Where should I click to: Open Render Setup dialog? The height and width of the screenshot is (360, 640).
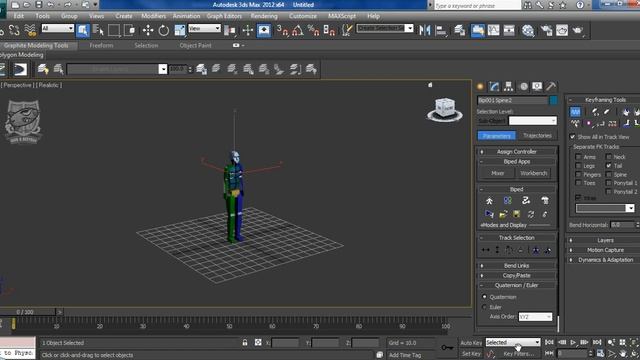[546, 30]
